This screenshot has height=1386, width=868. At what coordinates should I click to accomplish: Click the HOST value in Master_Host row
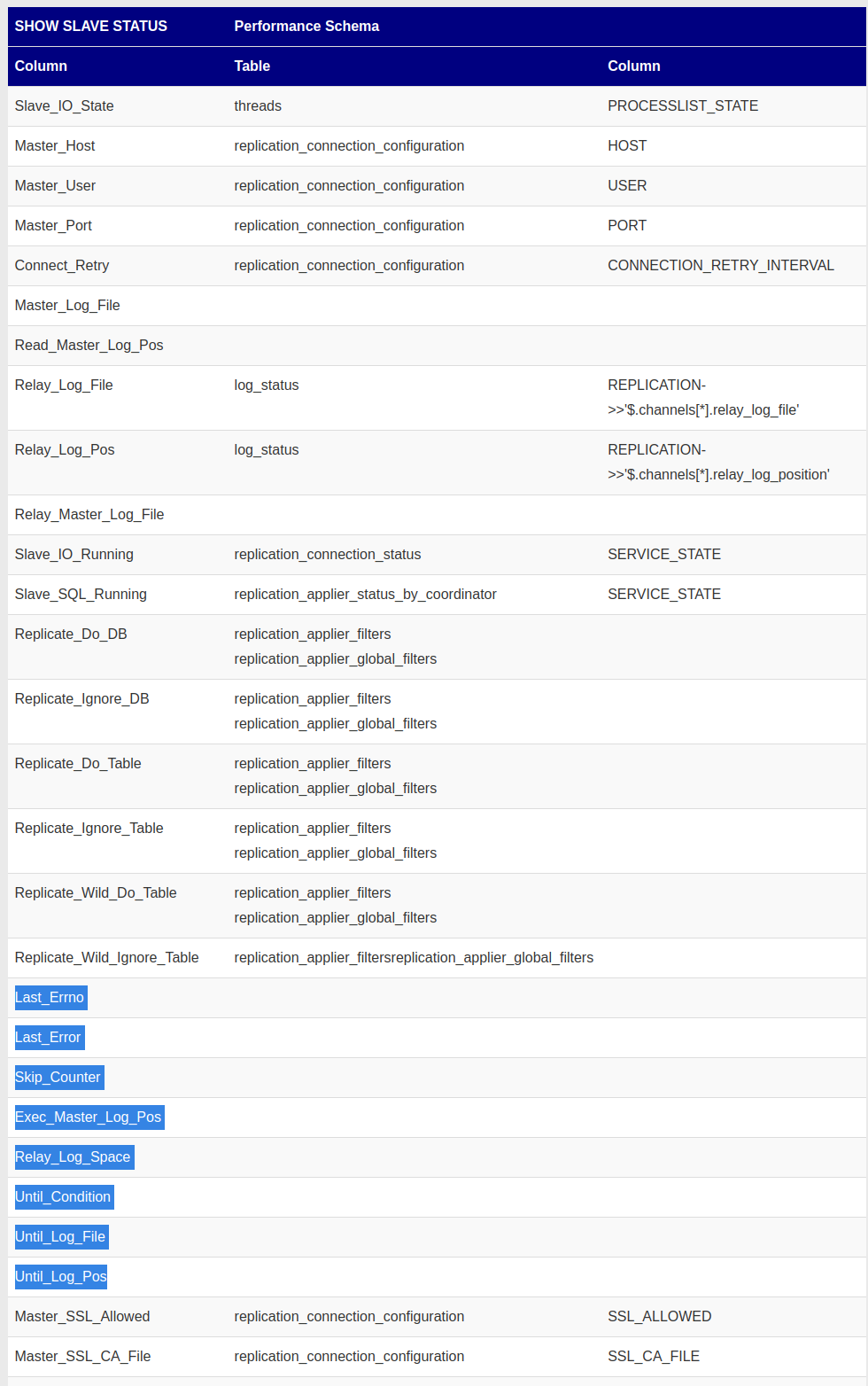pos(627,146)
